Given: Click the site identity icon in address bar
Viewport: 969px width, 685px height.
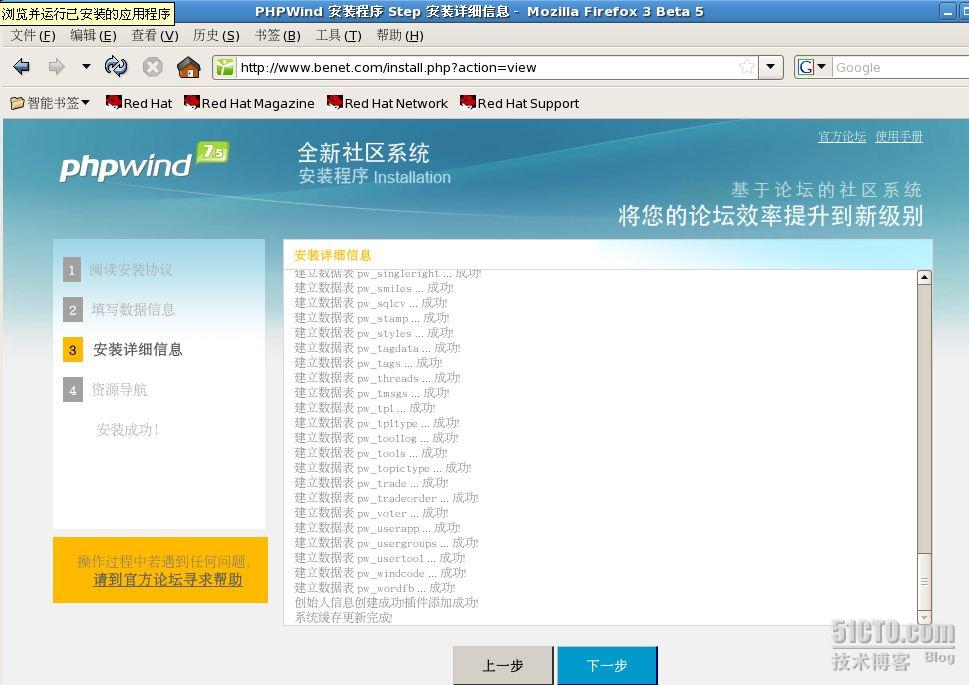Looking at the screenshot, I should 226,67.
